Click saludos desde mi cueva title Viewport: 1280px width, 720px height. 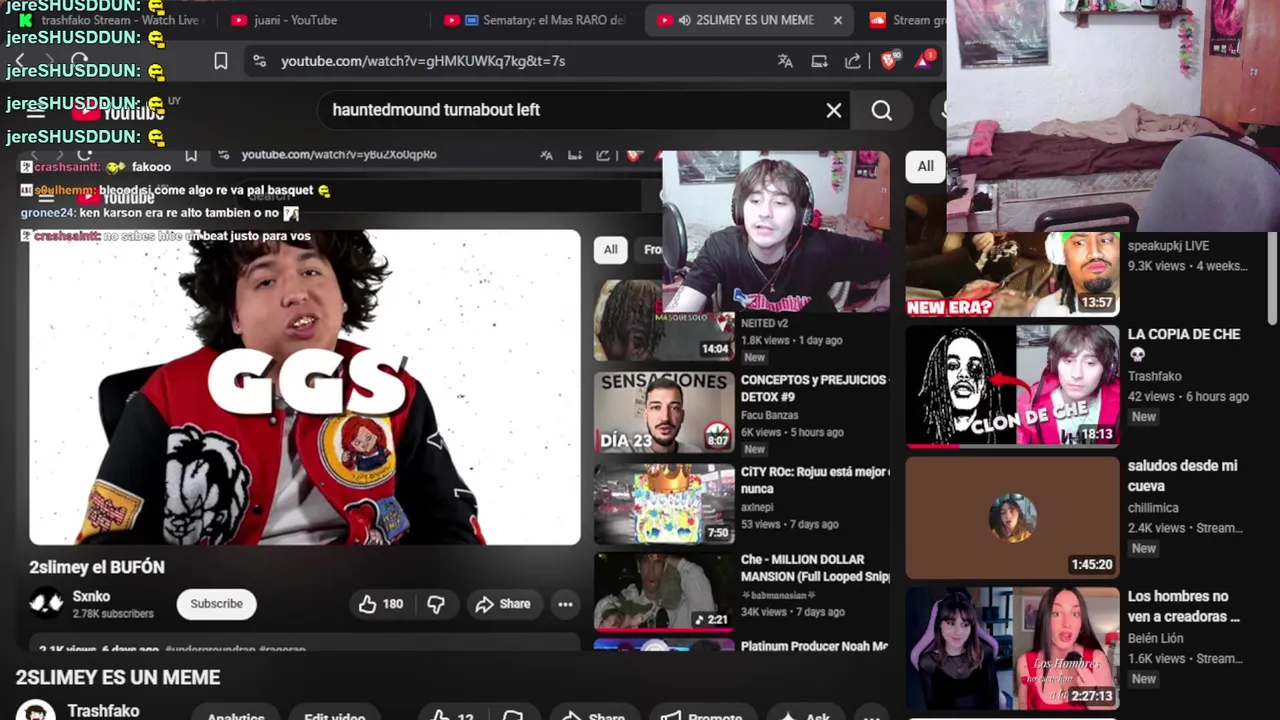click(x=1182, y=476)
